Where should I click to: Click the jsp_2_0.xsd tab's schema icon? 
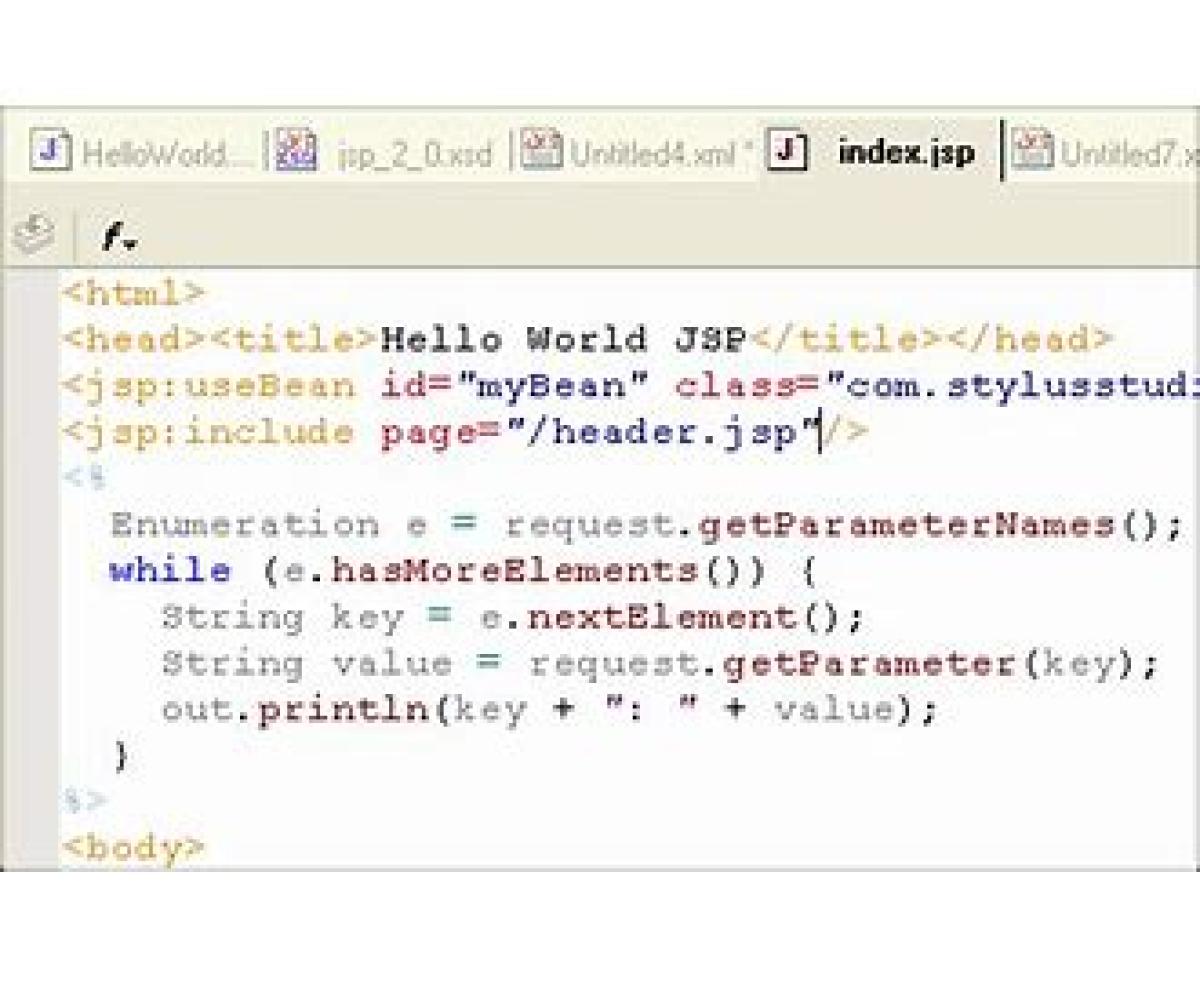point(296,151)
